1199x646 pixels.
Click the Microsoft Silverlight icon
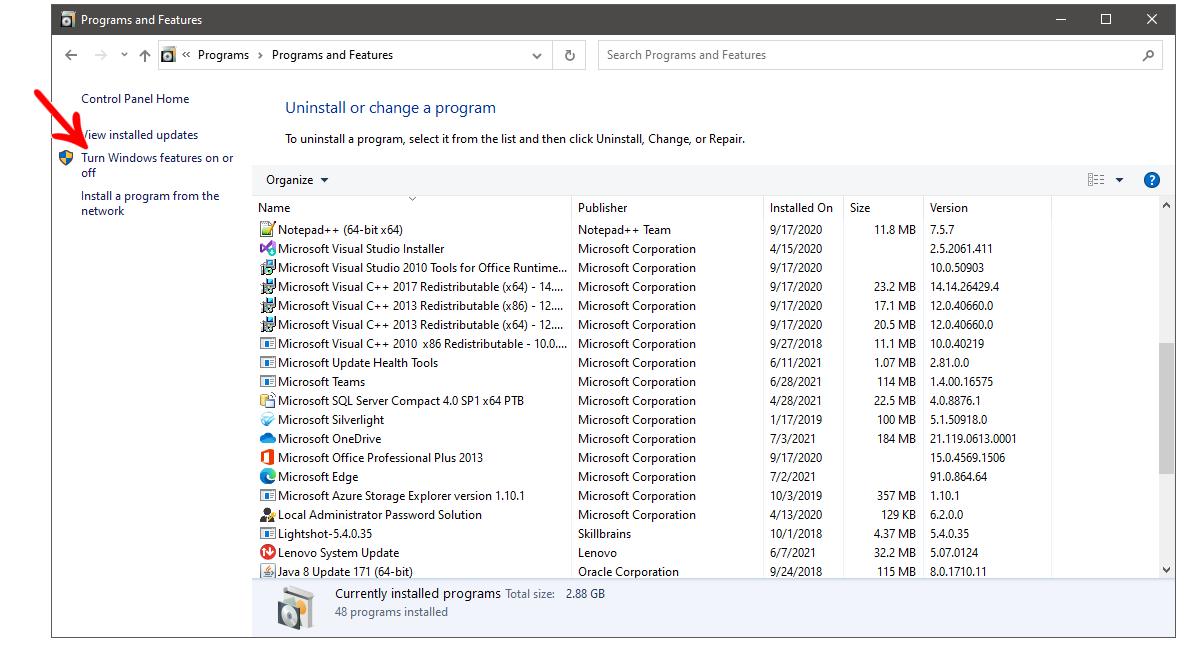pyautogui.click(x=268, y=420)
